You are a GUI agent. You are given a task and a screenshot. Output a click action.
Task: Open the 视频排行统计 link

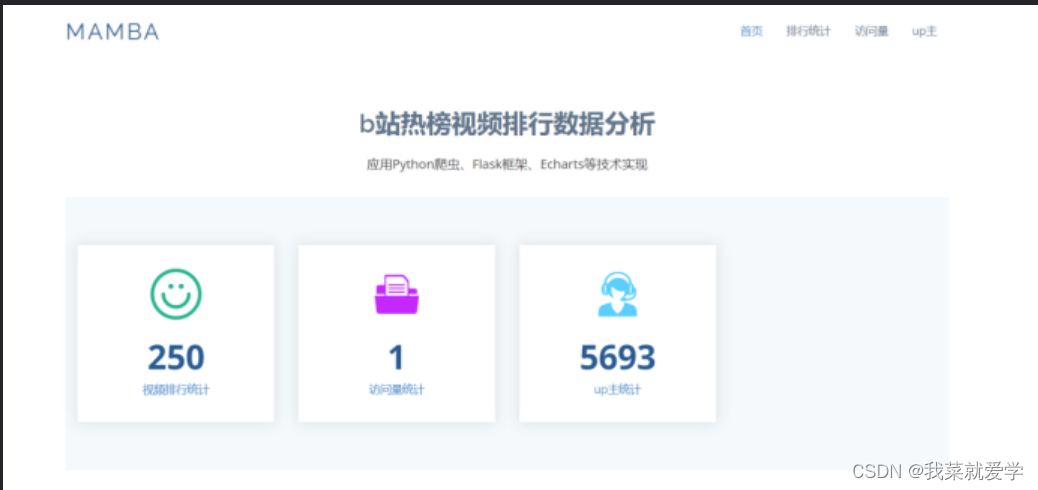176,390
